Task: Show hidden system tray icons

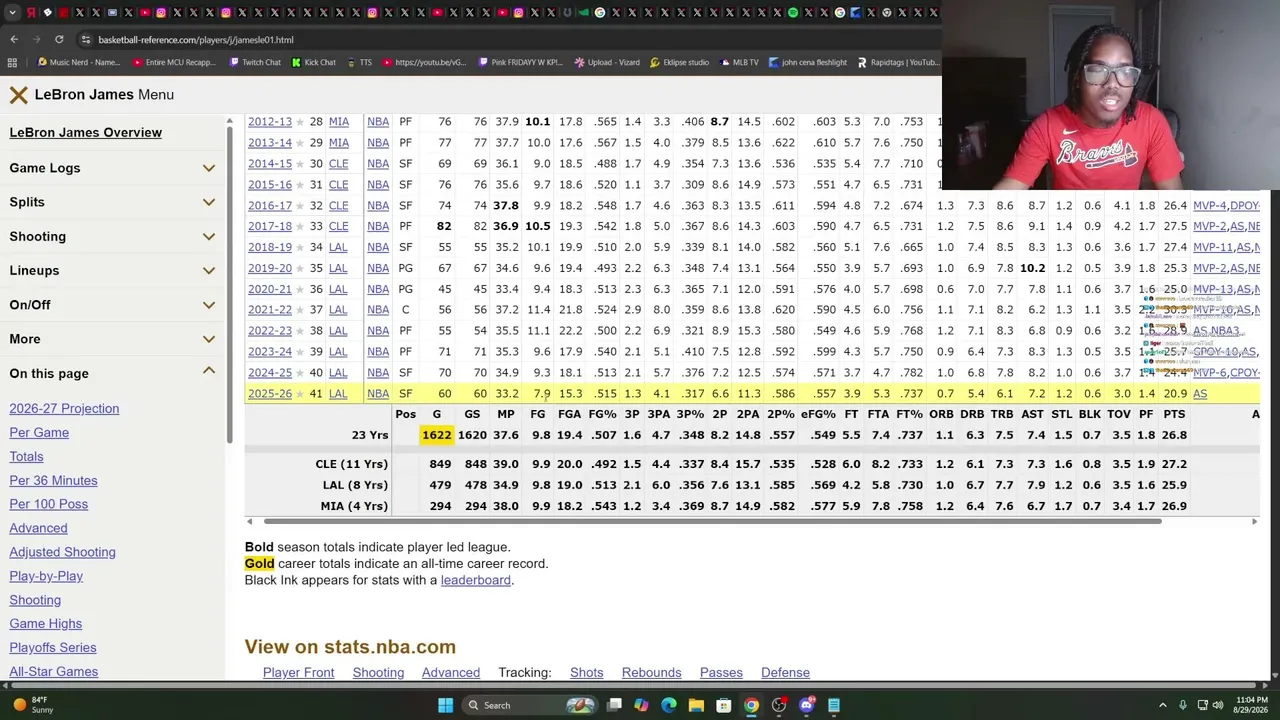Action: tap(1162, 705)
